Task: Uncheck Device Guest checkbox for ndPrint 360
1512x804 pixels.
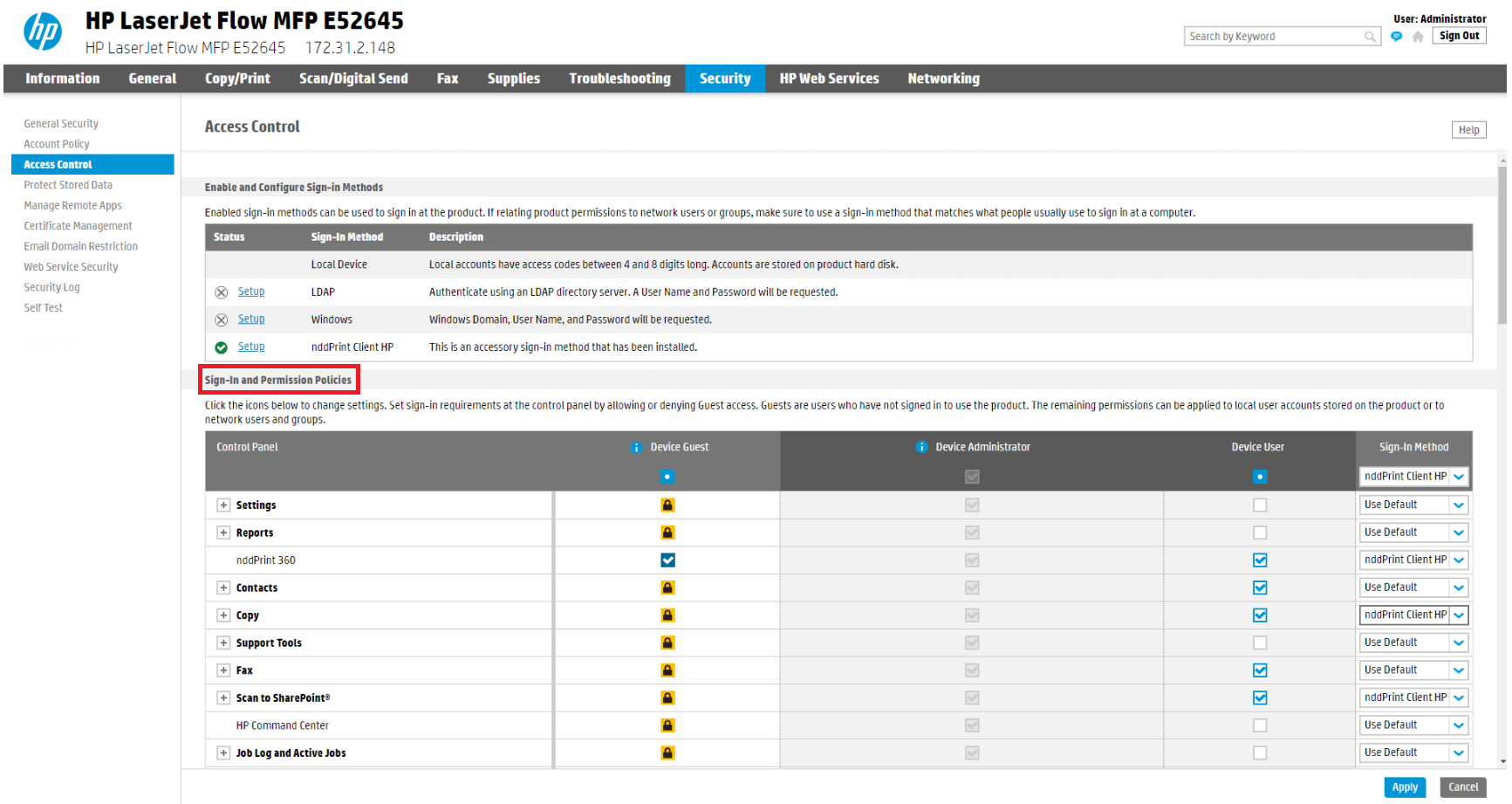Action: [667, 560]
